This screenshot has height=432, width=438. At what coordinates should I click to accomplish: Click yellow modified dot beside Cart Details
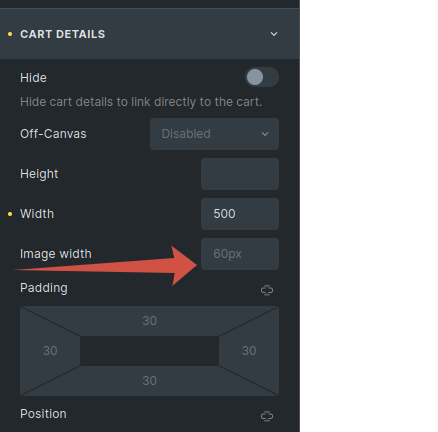(10, 34)
